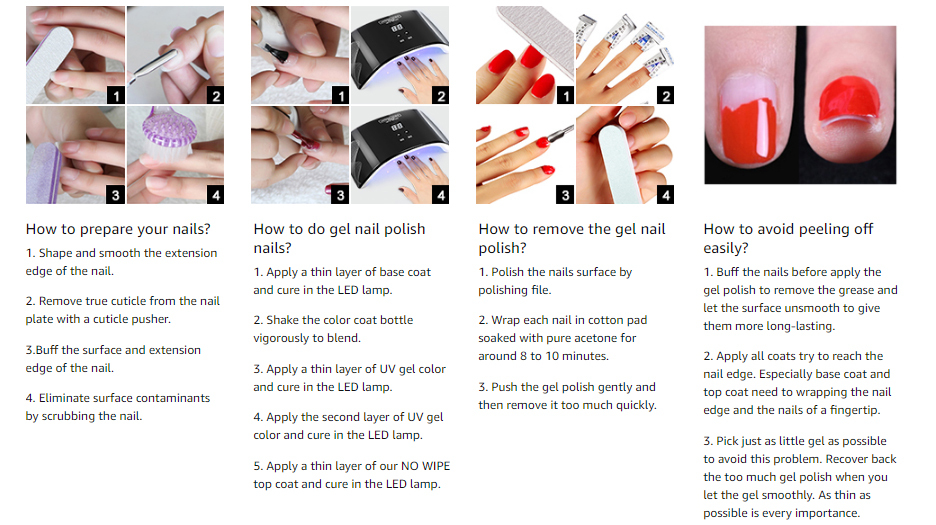Select the 'Buff the nails before apply' tip text
This screenshot has width=936, height=525.
(800, 299)
